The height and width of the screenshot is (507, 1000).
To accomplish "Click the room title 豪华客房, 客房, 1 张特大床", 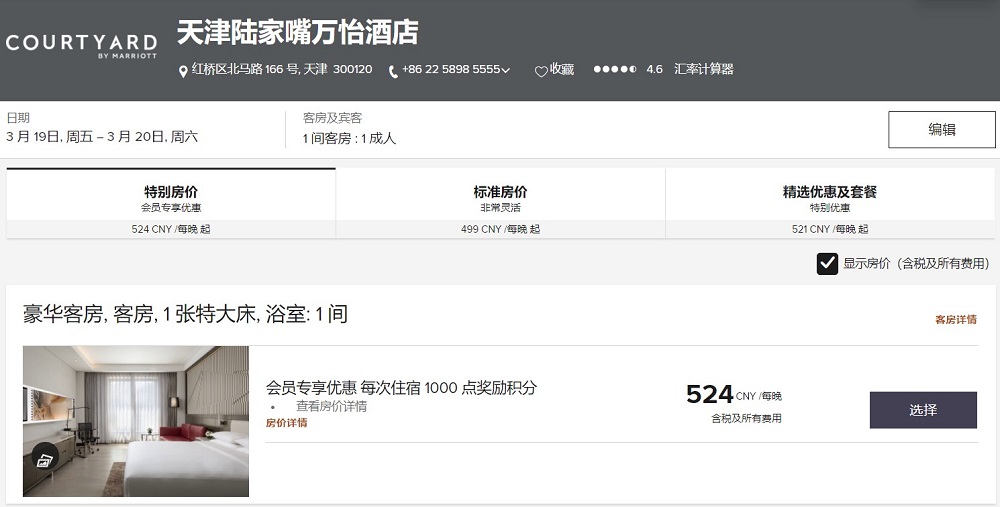I will (185, 314).
